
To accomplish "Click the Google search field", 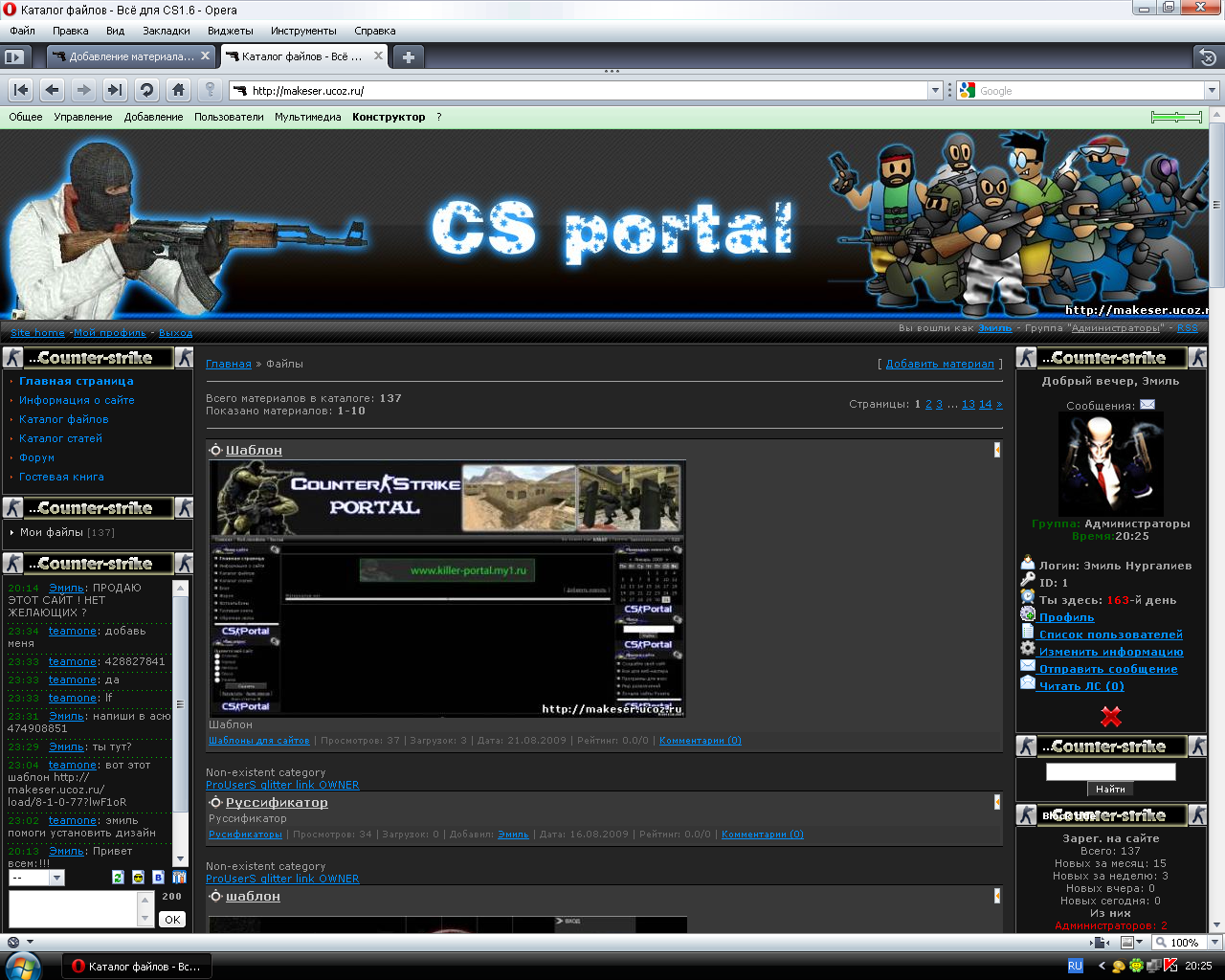I will [1090, 91].
